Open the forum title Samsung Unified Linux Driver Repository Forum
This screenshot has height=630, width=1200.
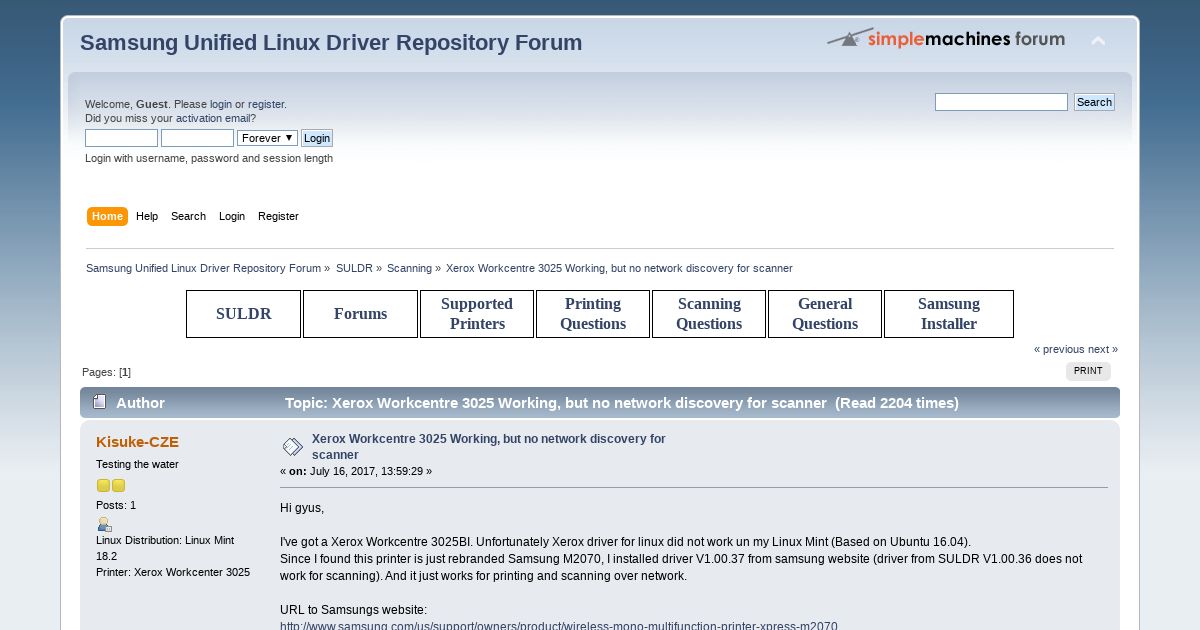[331, 43]
